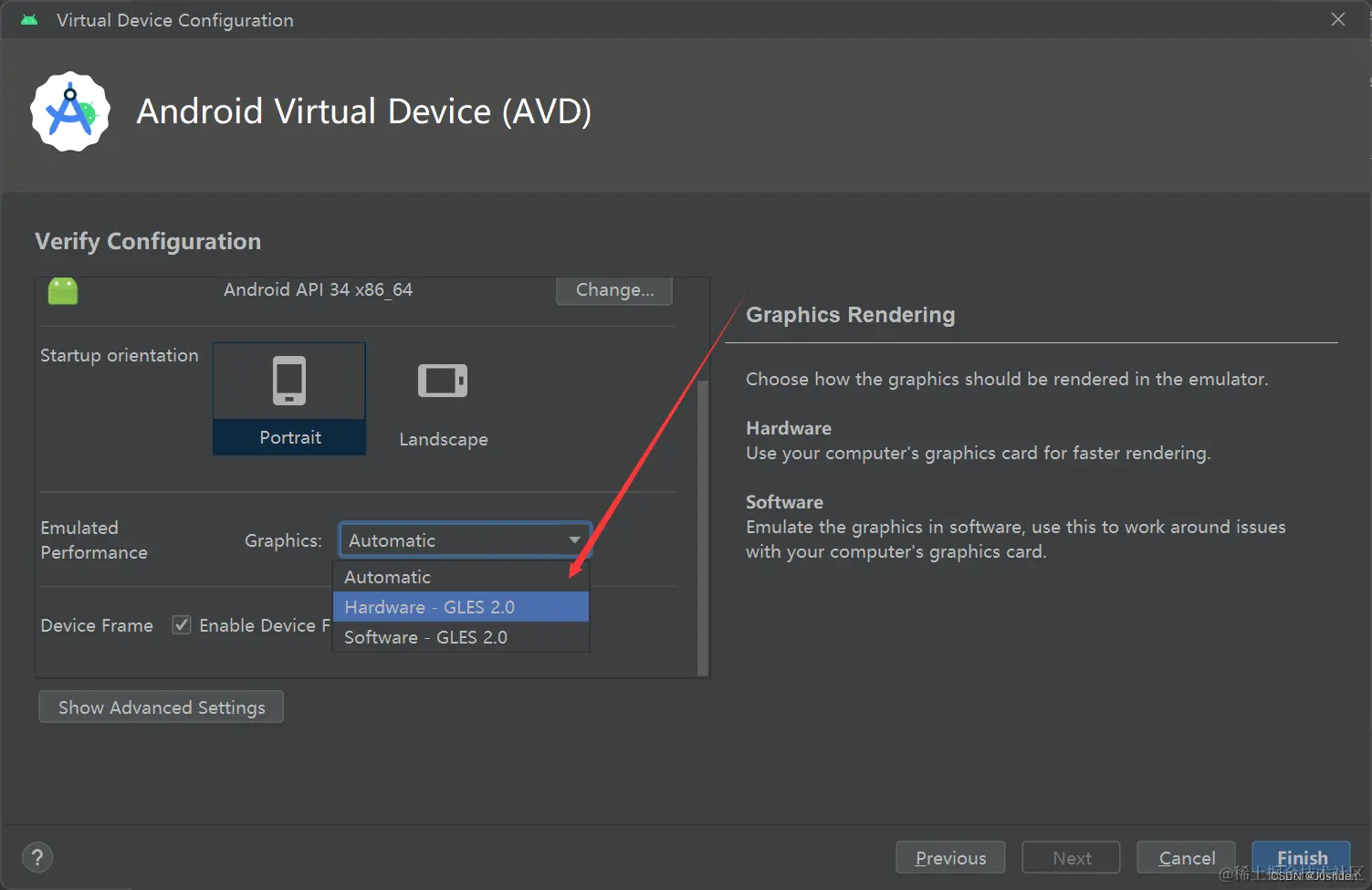Screen dimensions: 1372x890
Task: Toggle Enable Device Frame checkbox
Action: pos(182,625)
